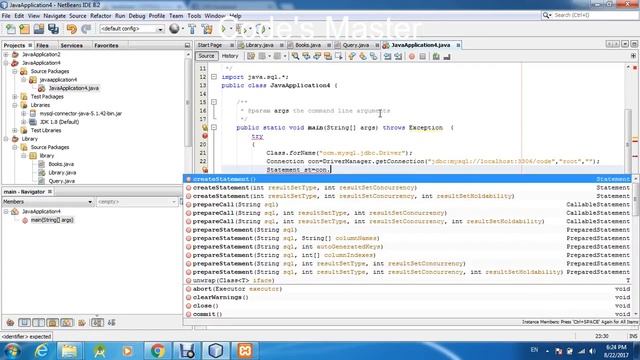Collapse the code fold at line 18
This screenshot has height=360, width=640.
click(213, 127)
